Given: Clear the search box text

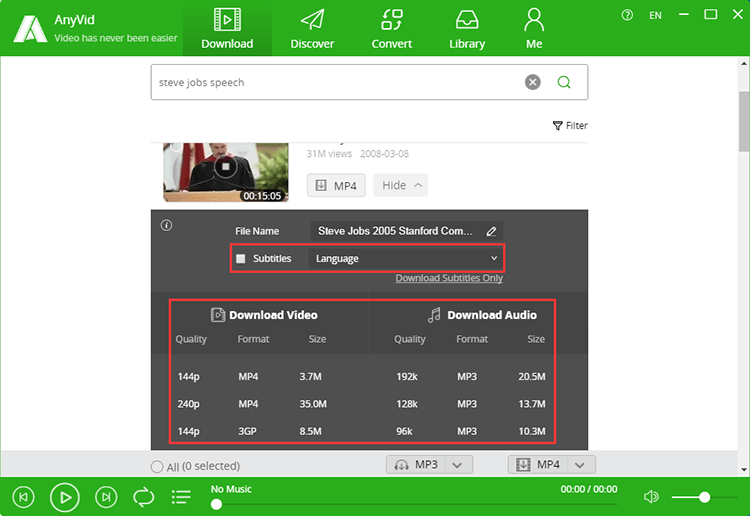Looking at the screenshot, I should [x=532, y=82].
